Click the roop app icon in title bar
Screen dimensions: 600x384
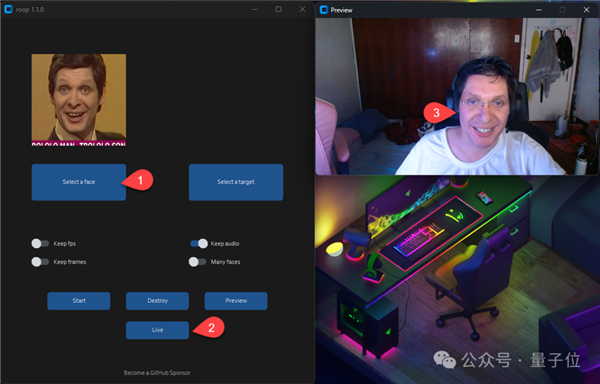click(8, 9)
